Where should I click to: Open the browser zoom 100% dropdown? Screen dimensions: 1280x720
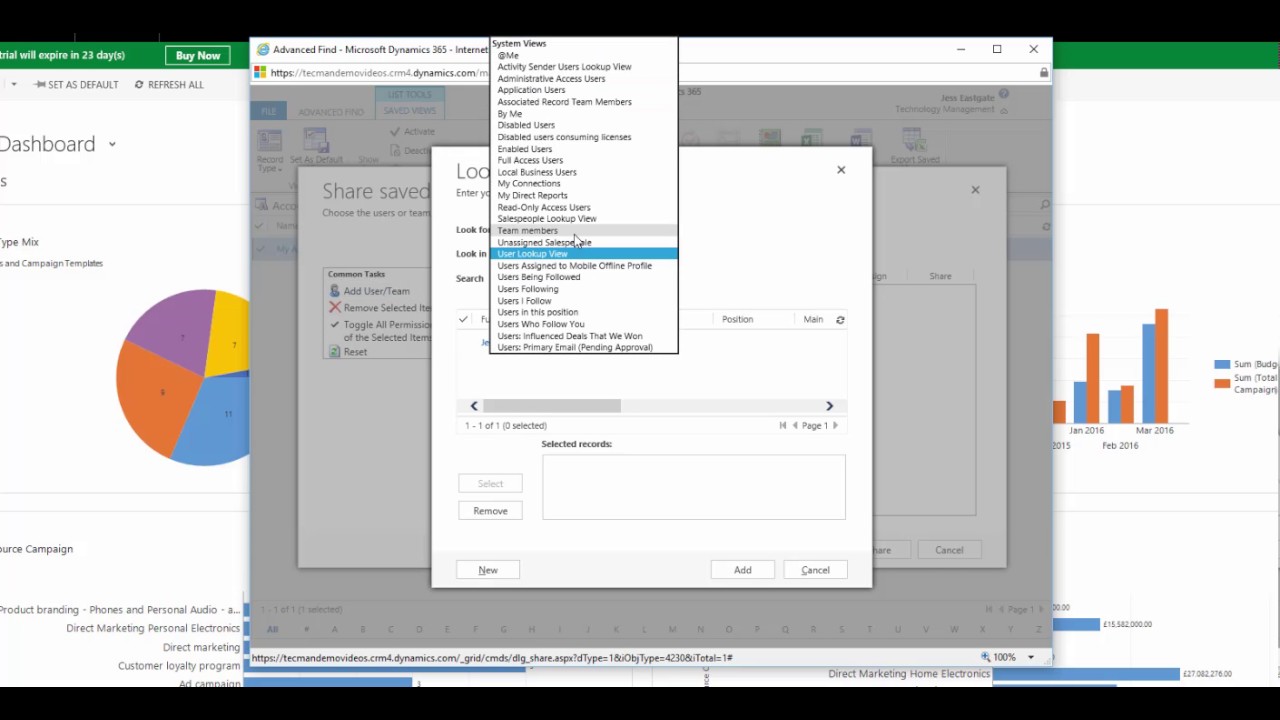[x=1031, y=657]
